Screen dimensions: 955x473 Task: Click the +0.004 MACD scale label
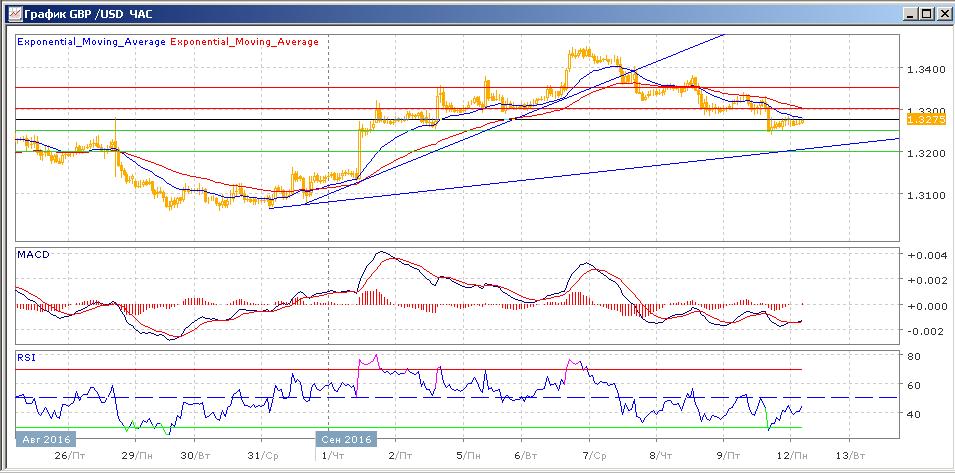point(926,256)
